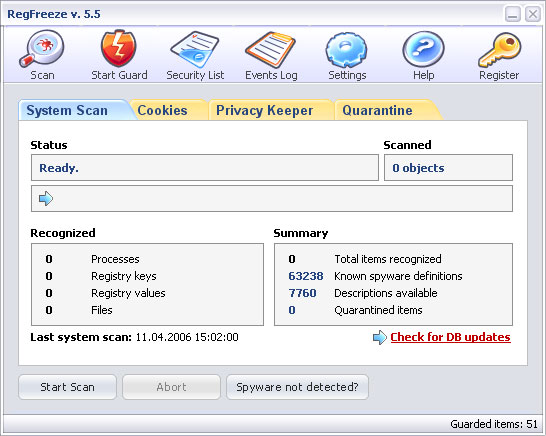
Task: Click the Spyware not detected? button
Action: click(x=297, y=387)
